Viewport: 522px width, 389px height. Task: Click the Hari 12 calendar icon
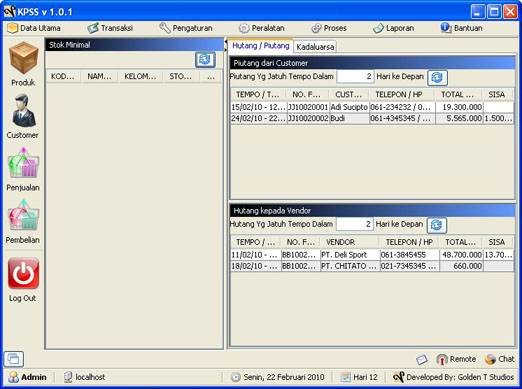(345, 377)
